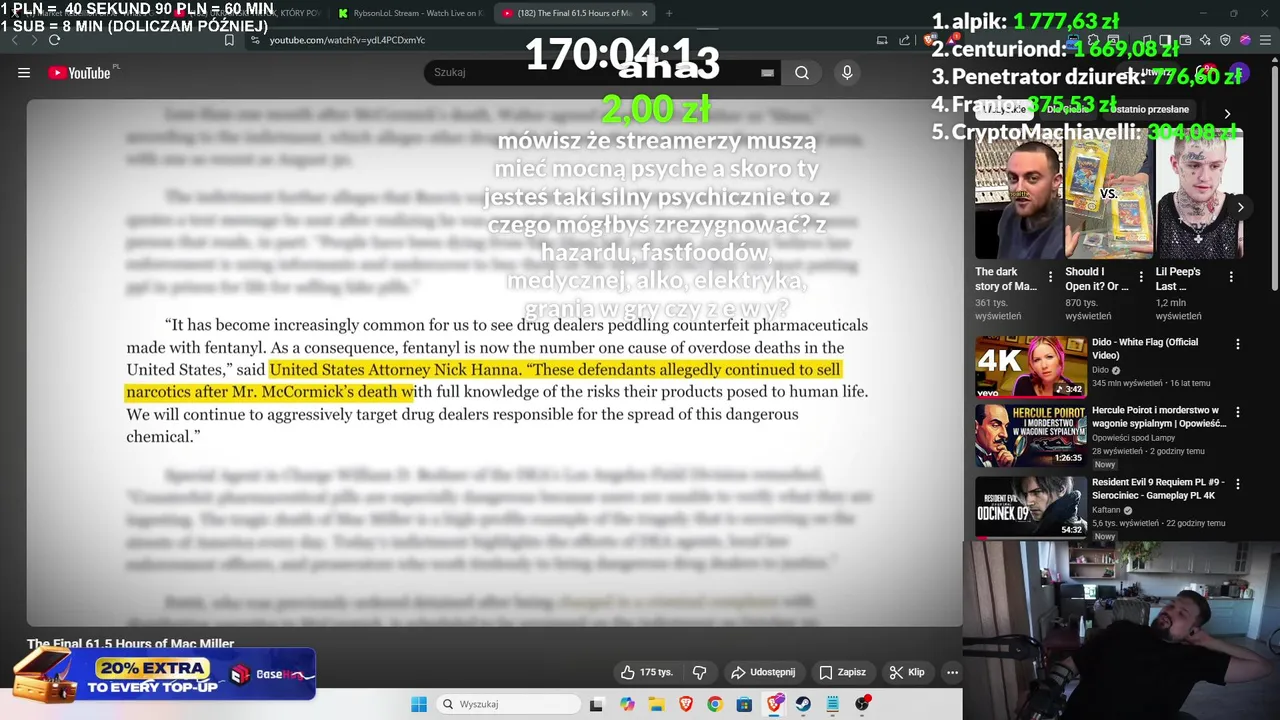
Task: Open Dido White Flag 4K thumbnail
Action: 1031,367
